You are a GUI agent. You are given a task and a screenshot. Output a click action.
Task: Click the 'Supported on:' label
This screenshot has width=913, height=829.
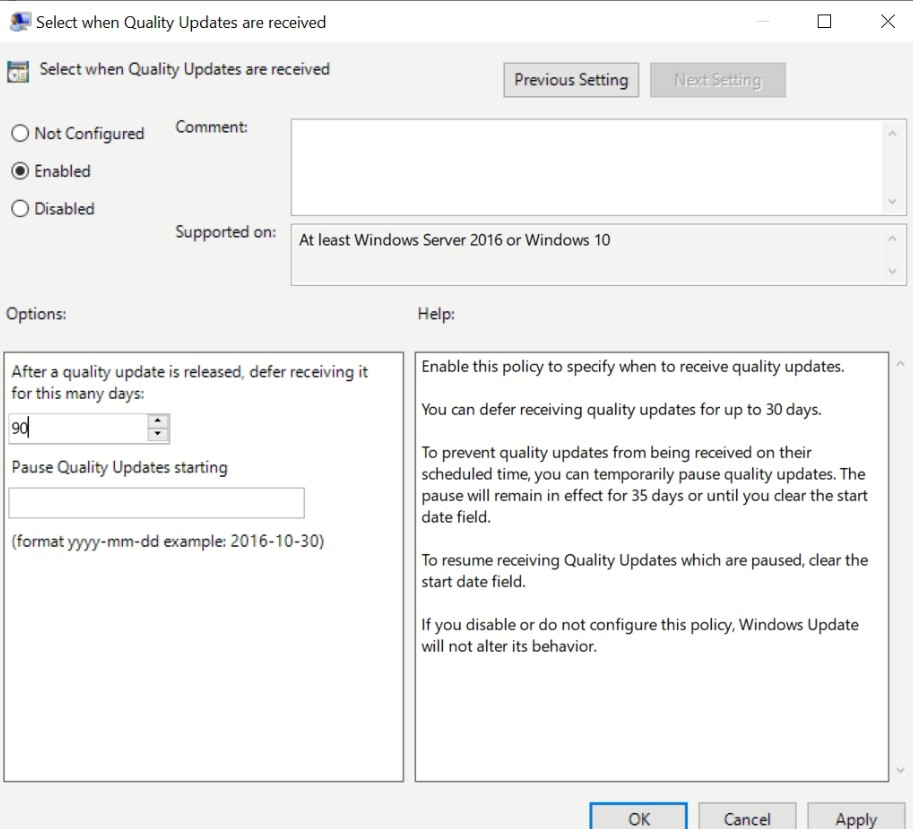pos(225,232)
